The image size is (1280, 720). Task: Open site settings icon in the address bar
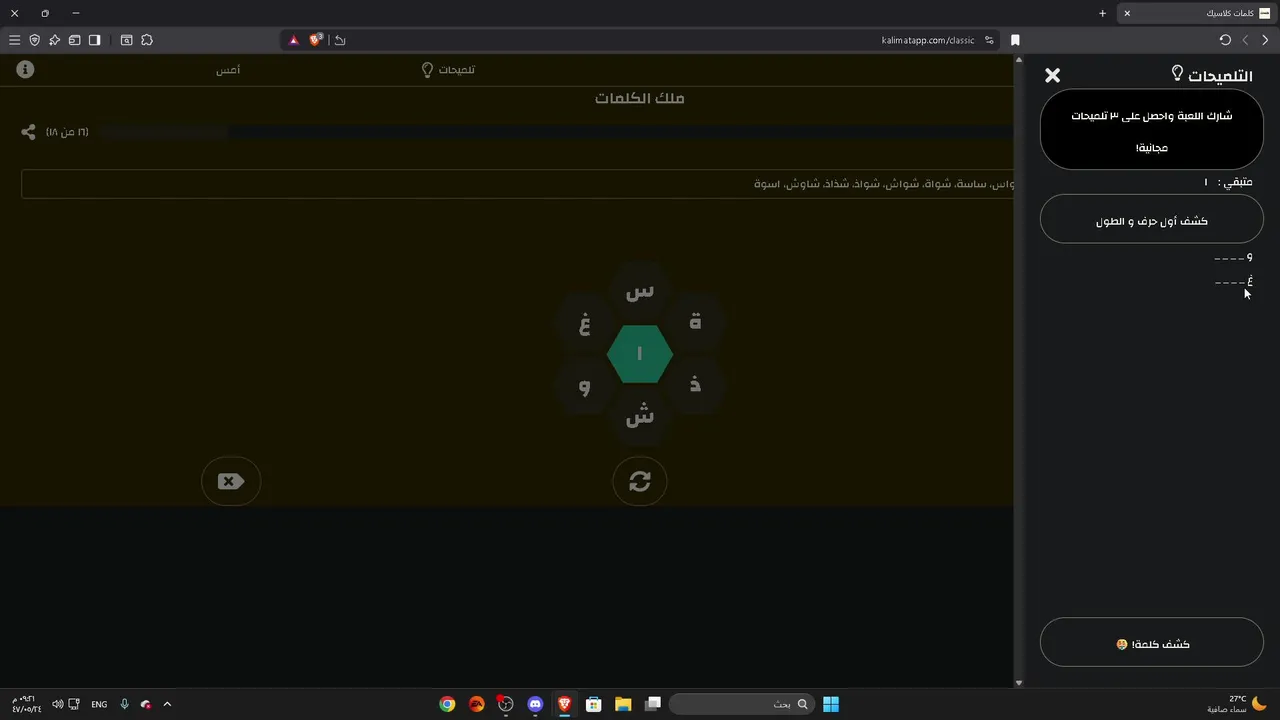pos(989,40)
